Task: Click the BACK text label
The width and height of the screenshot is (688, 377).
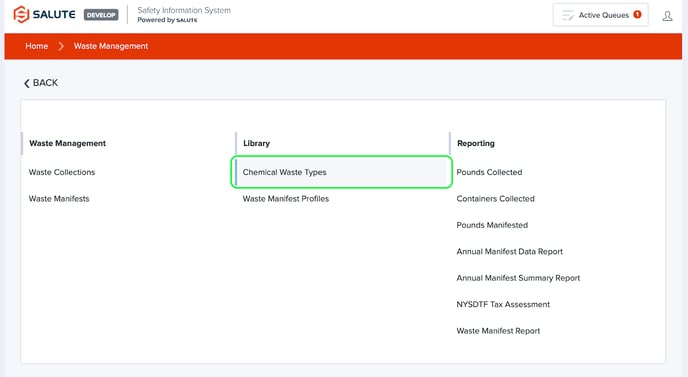Action: (x=45, y=83)
